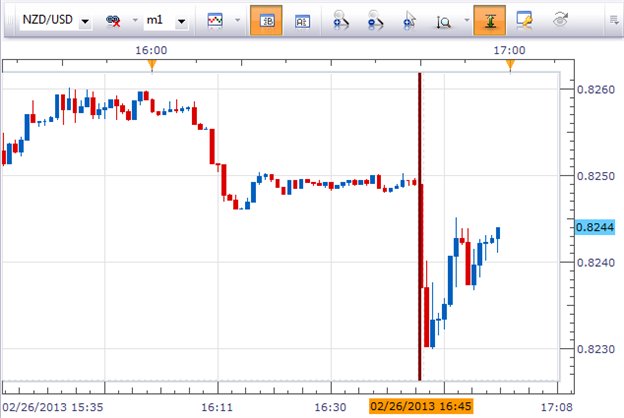Screen dimensions: 624x418
Task: Click the 17:08 time axis label
Action: [x=556, y=407]
